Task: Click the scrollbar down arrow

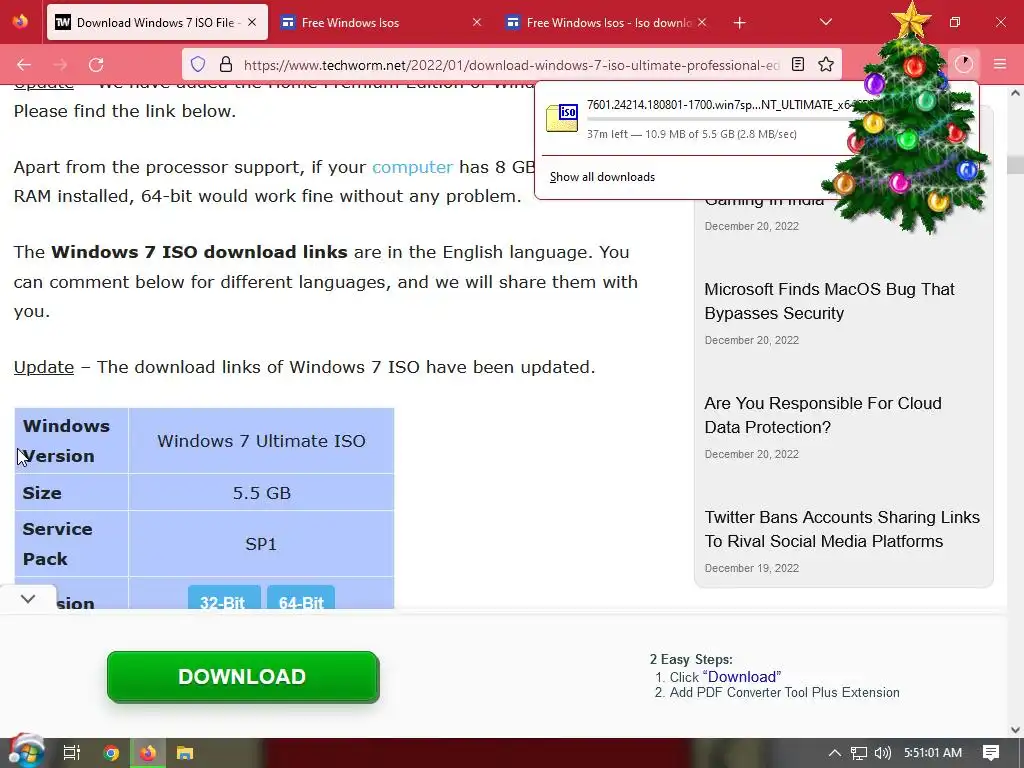Action: click(1016, 729)
